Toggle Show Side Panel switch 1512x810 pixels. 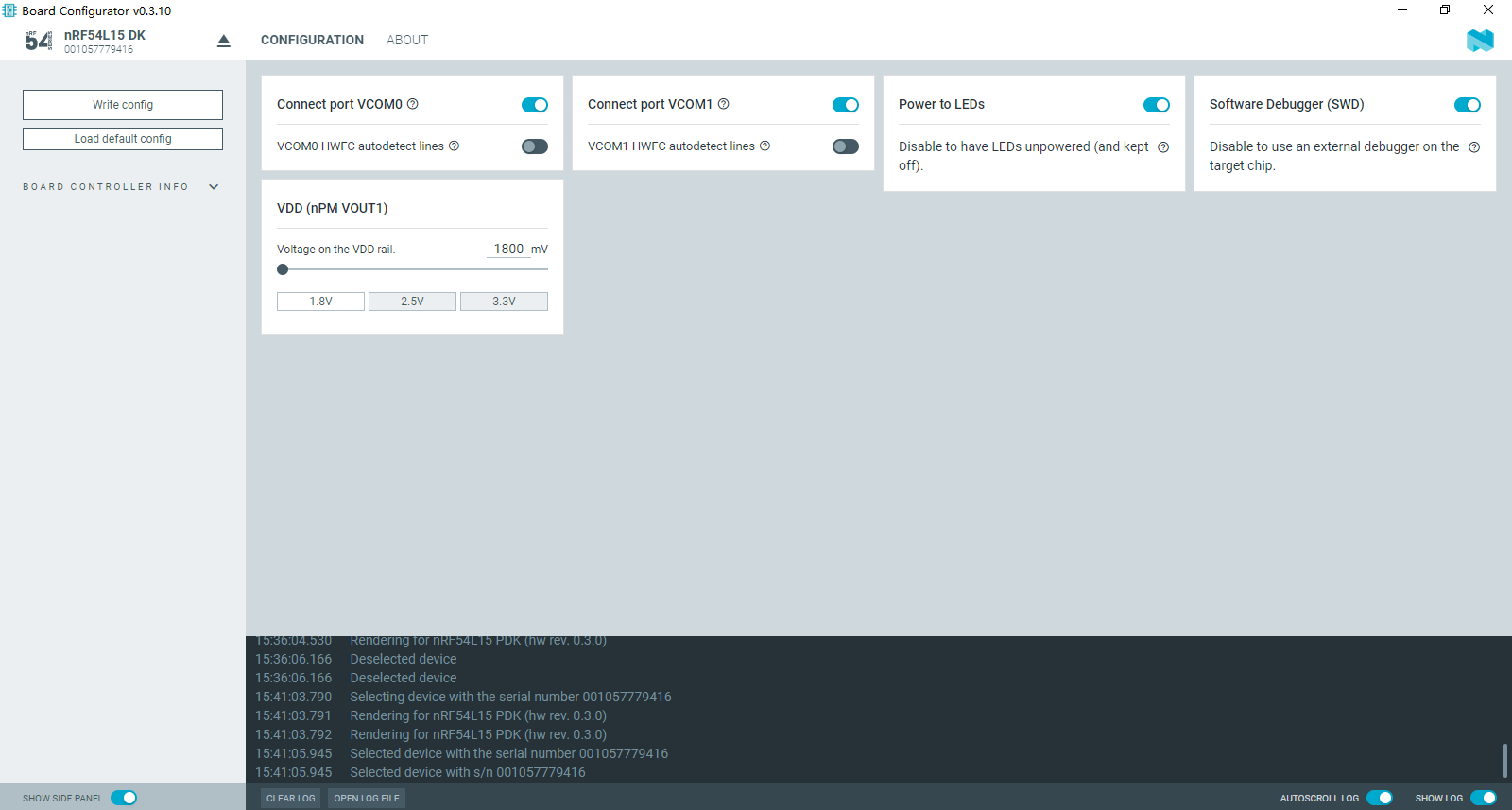tap(124, 798)
